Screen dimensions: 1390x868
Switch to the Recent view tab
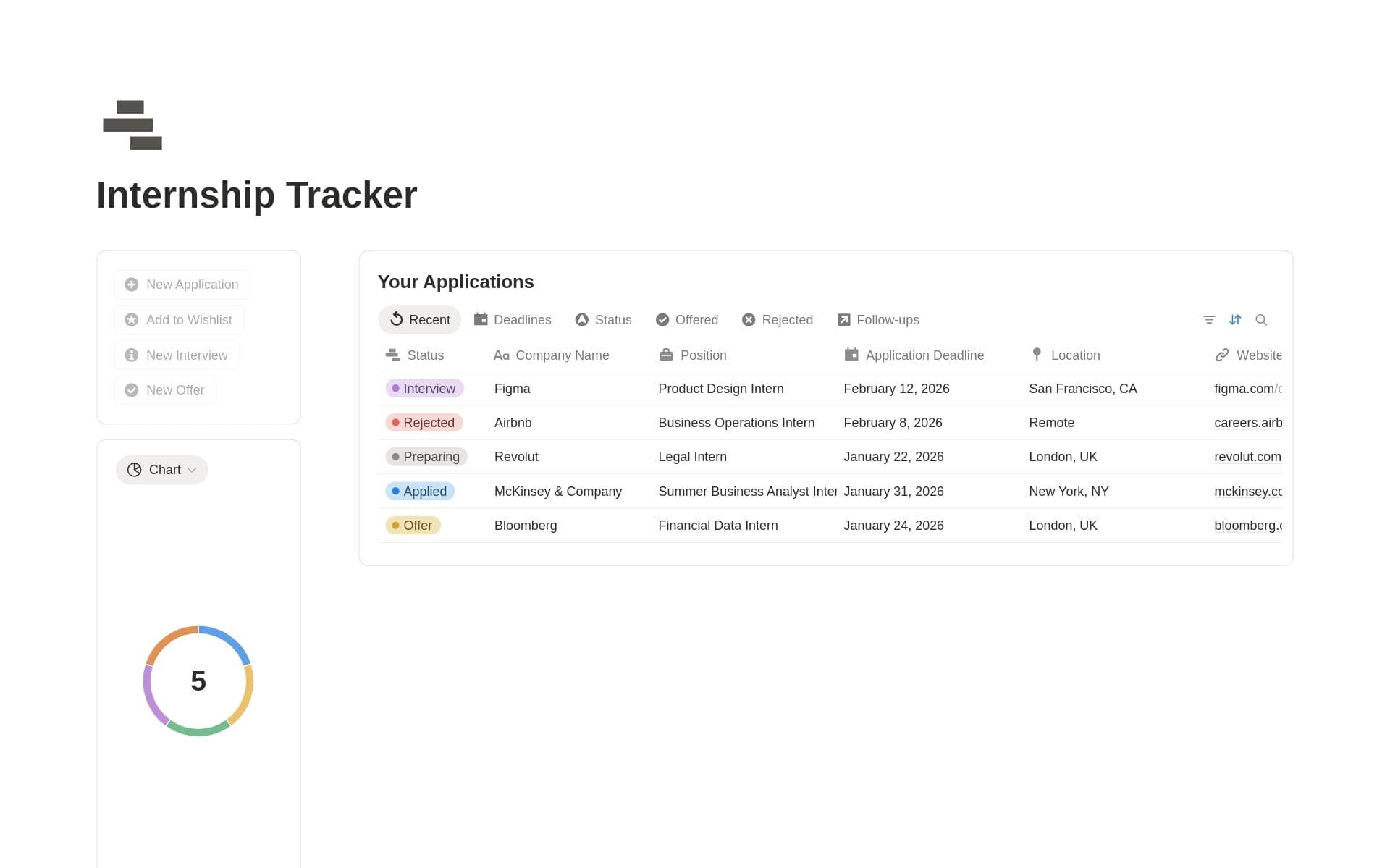tap(419, 320)
